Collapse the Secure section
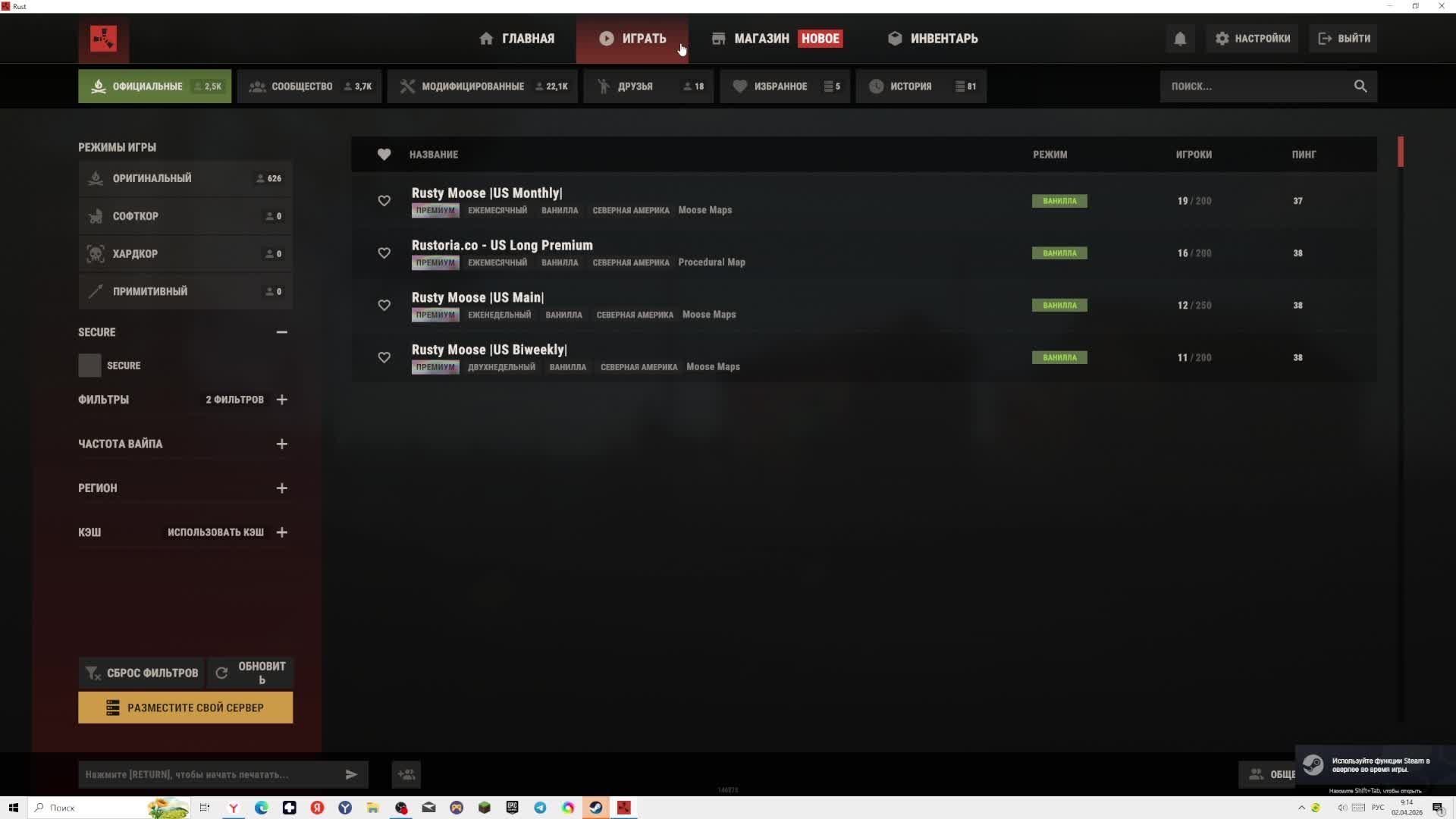Viewport: 1456px width, 819px height. pyautogui.click(x=282, y=332)
